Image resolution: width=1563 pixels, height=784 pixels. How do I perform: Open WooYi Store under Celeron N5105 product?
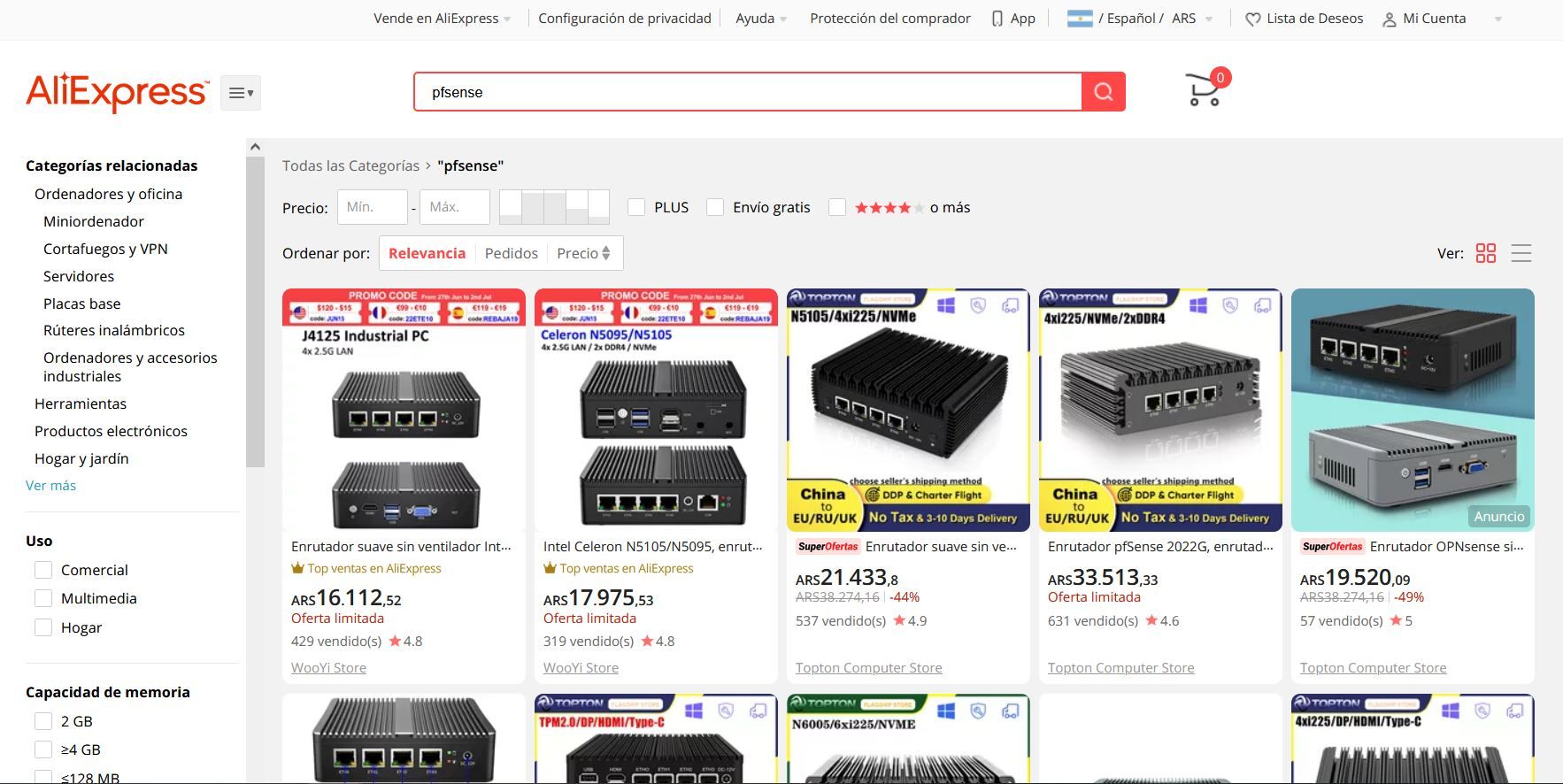point(581,668)
